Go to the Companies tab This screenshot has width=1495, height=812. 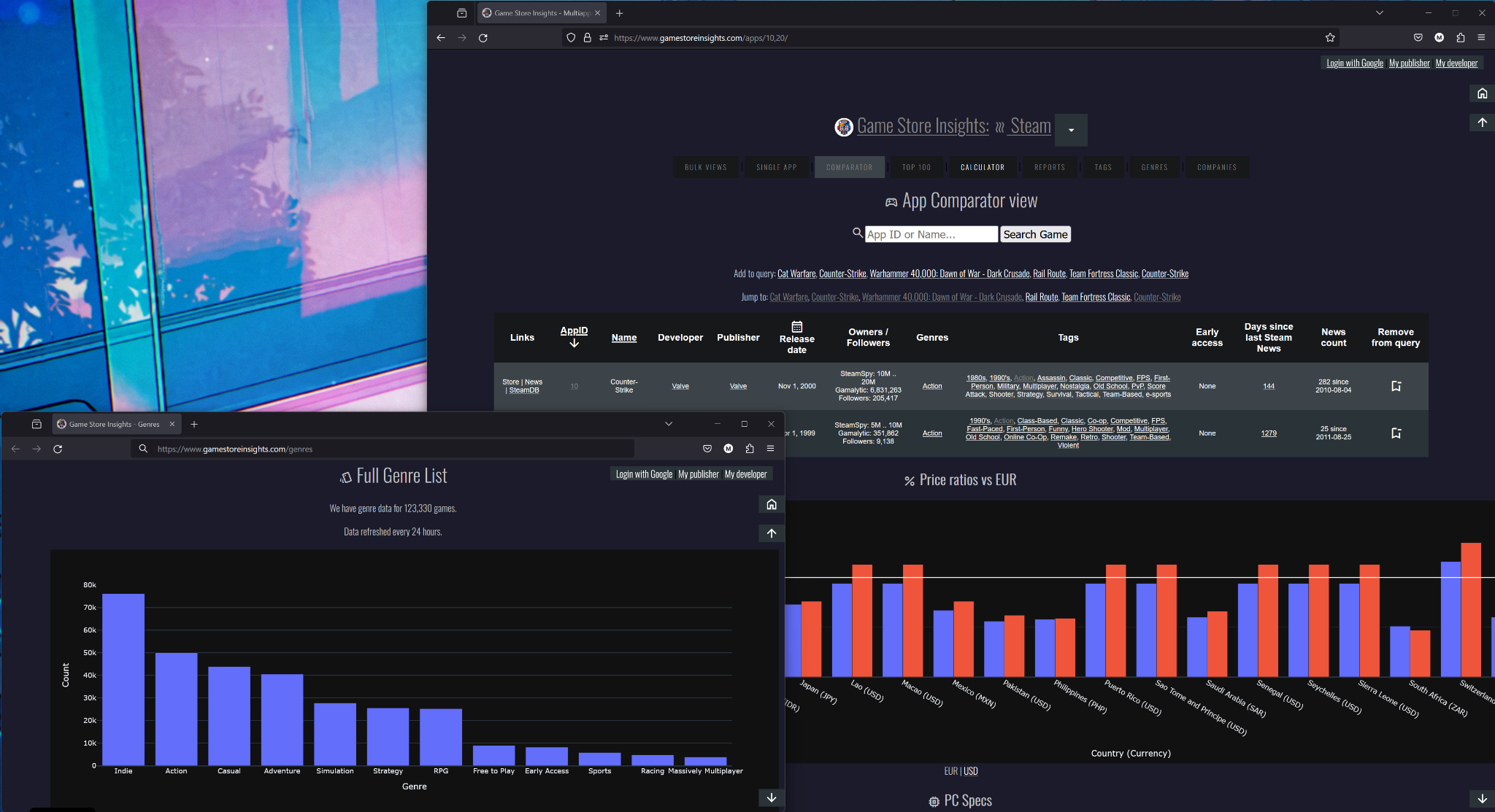point(1217,167)
